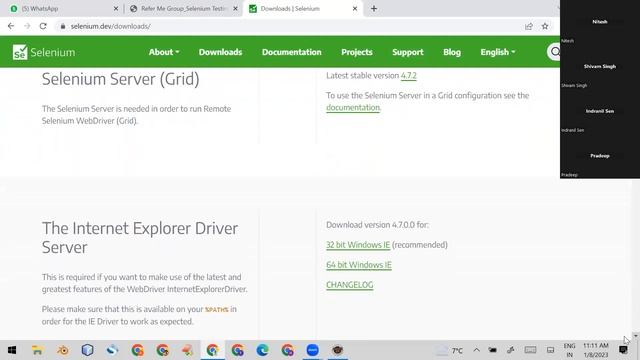640x360 pixels.
Task: Click the page scrollbar down arrow
Action: point(636,336)
